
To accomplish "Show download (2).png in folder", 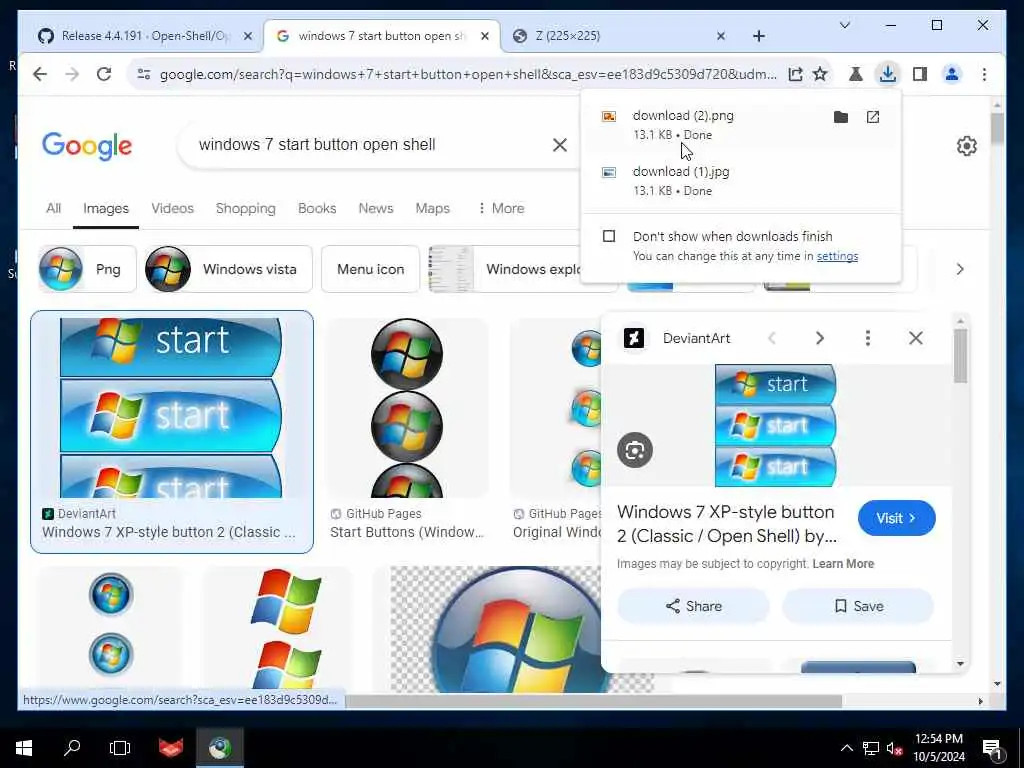I will point(841,117).
